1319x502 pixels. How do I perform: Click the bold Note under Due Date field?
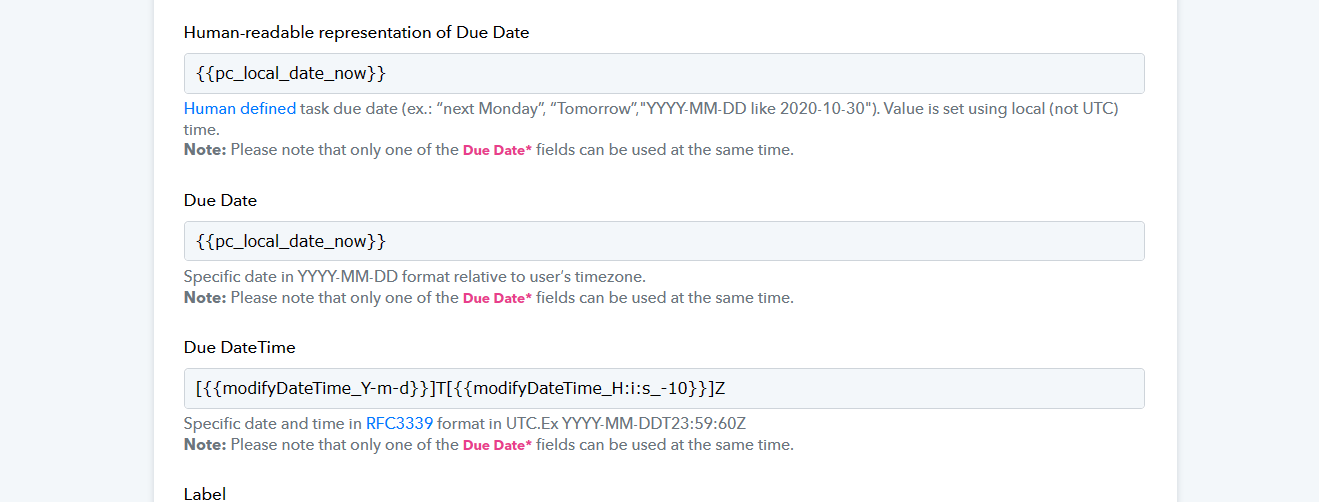[205, 298]
